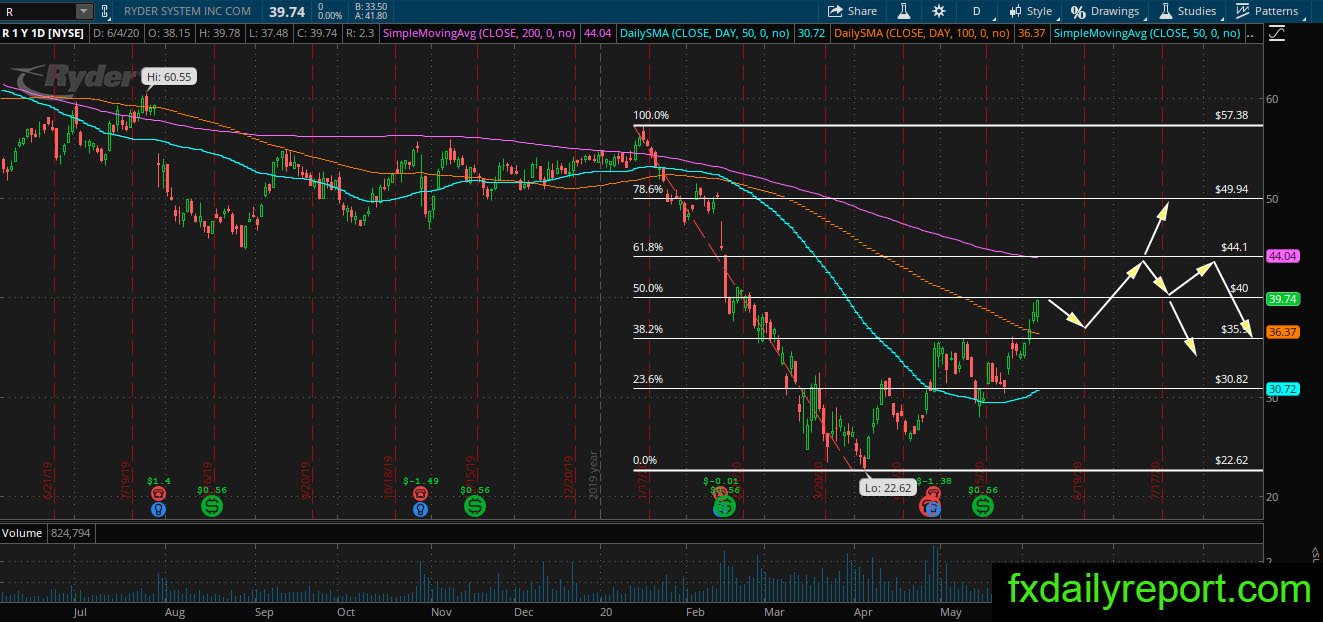Screen dimensions: 1323x622
Task: Select DailySMA (CLOSE, DAY, 100, 0, no) study label
Action: [x=922, y=33]
